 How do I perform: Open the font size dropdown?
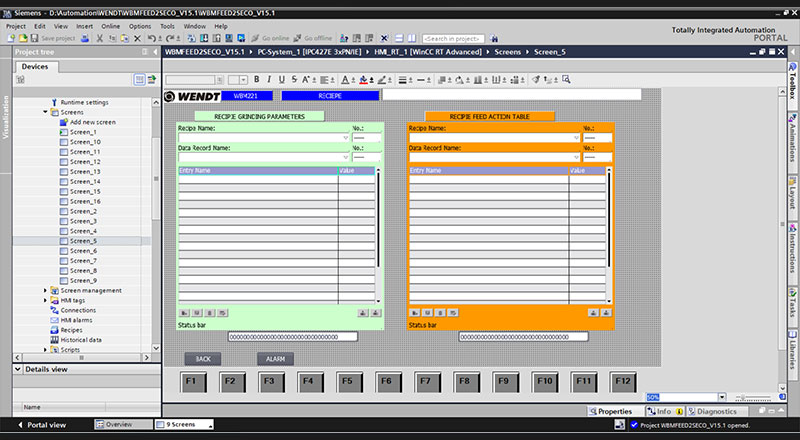(x=243, y=80)
